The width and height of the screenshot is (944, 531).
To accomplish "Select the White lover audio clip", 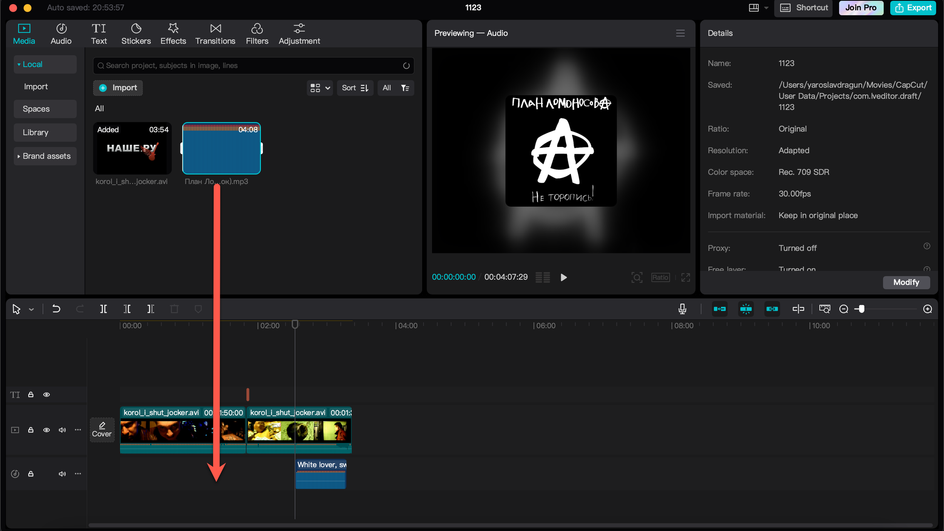I will (321, 474).
